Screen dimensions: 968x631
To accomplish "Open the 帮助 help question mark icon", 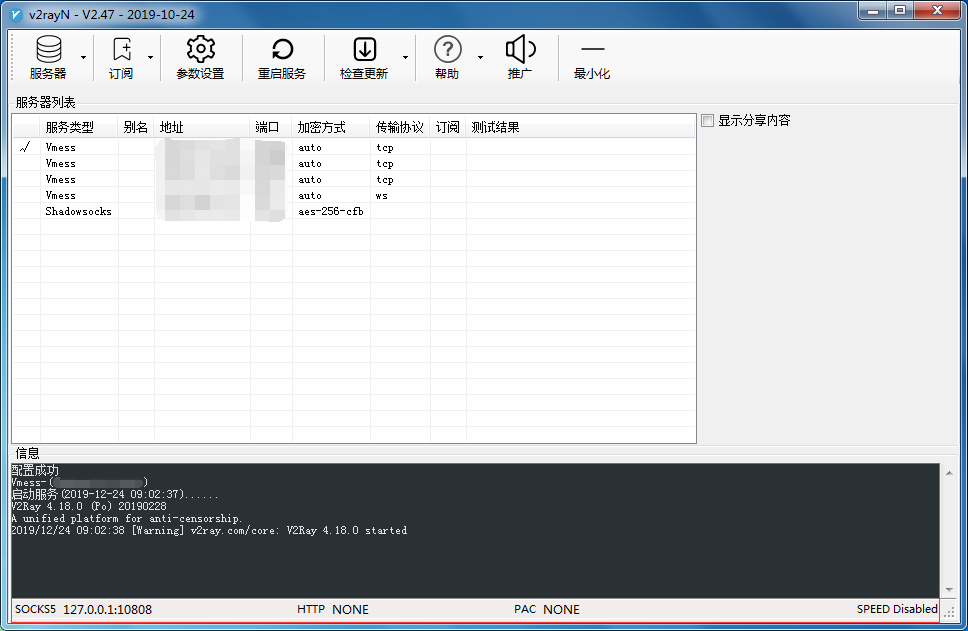I will [448, 49].
